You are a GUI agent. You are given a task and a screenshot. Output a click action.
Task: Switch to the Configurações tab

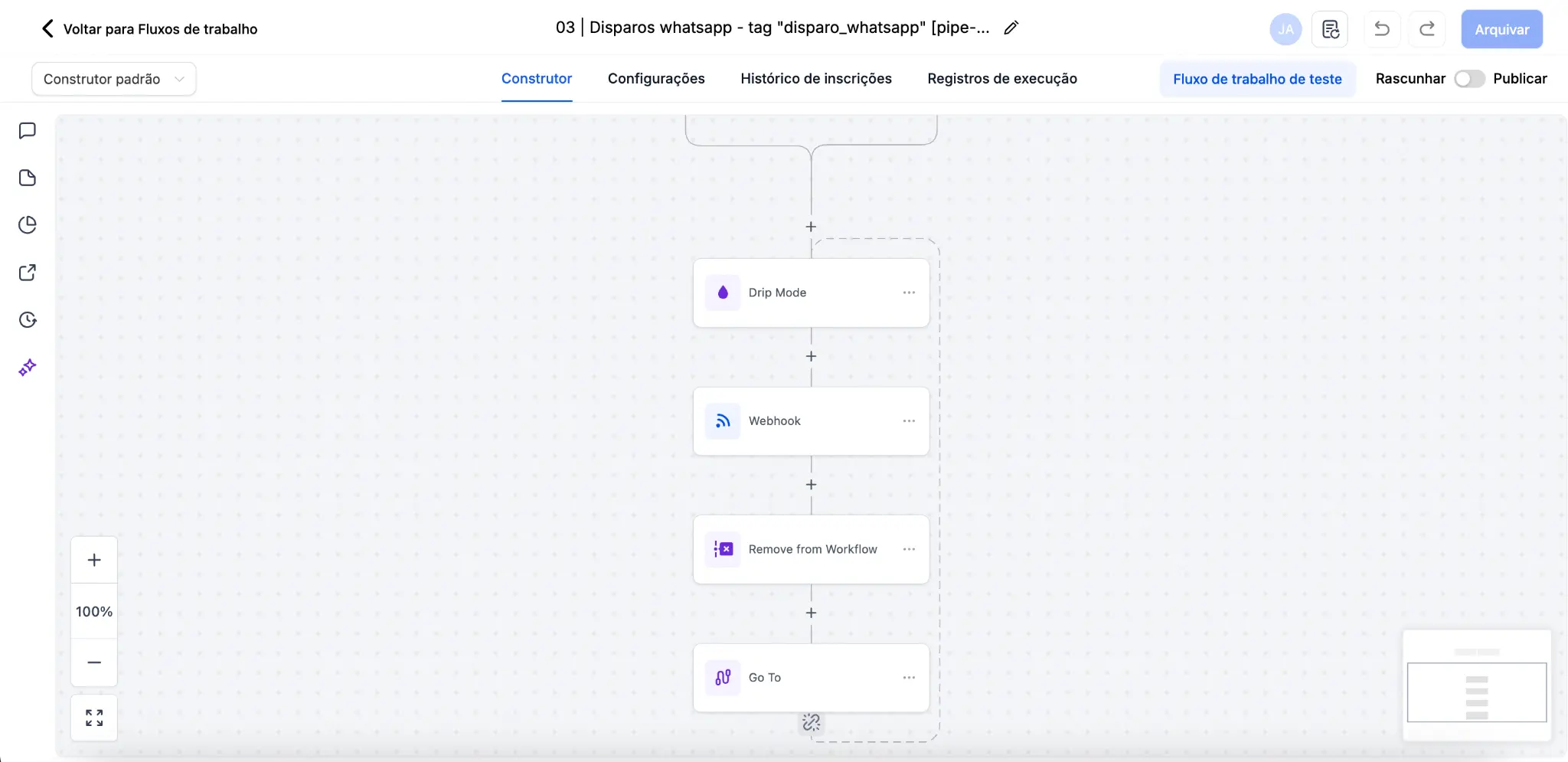(x=655, y=79)
